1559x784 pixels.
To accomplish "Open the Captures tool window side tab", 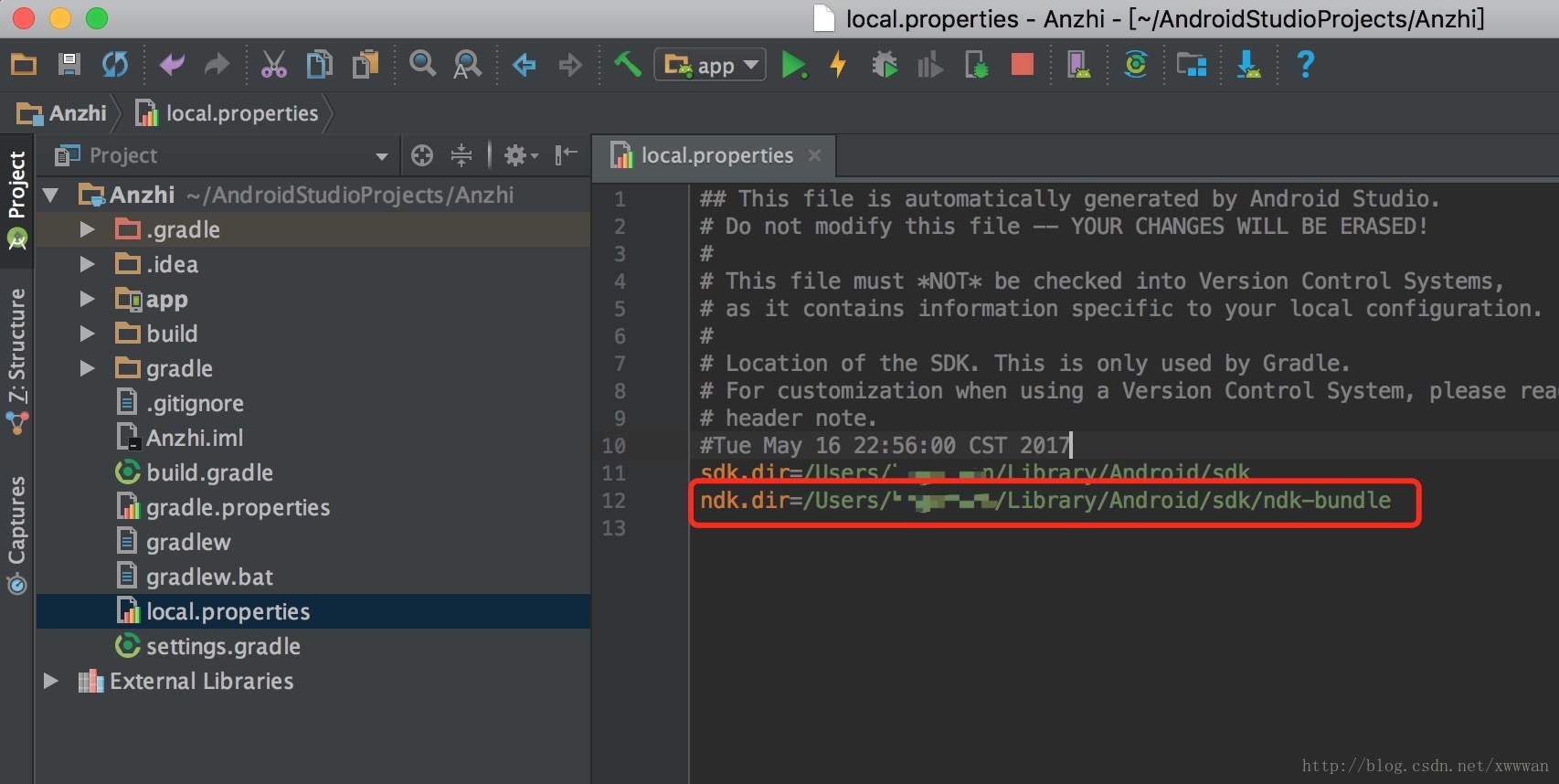I will (16, 535).
